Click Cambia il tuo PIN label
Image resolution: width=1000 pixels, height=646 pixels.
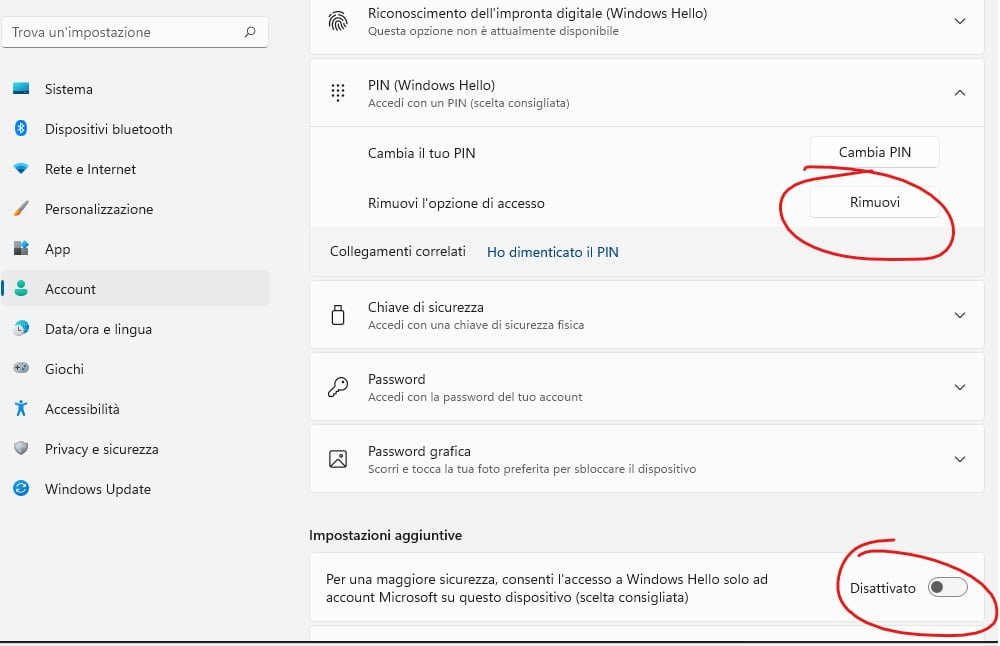click(x=422, y=153)
